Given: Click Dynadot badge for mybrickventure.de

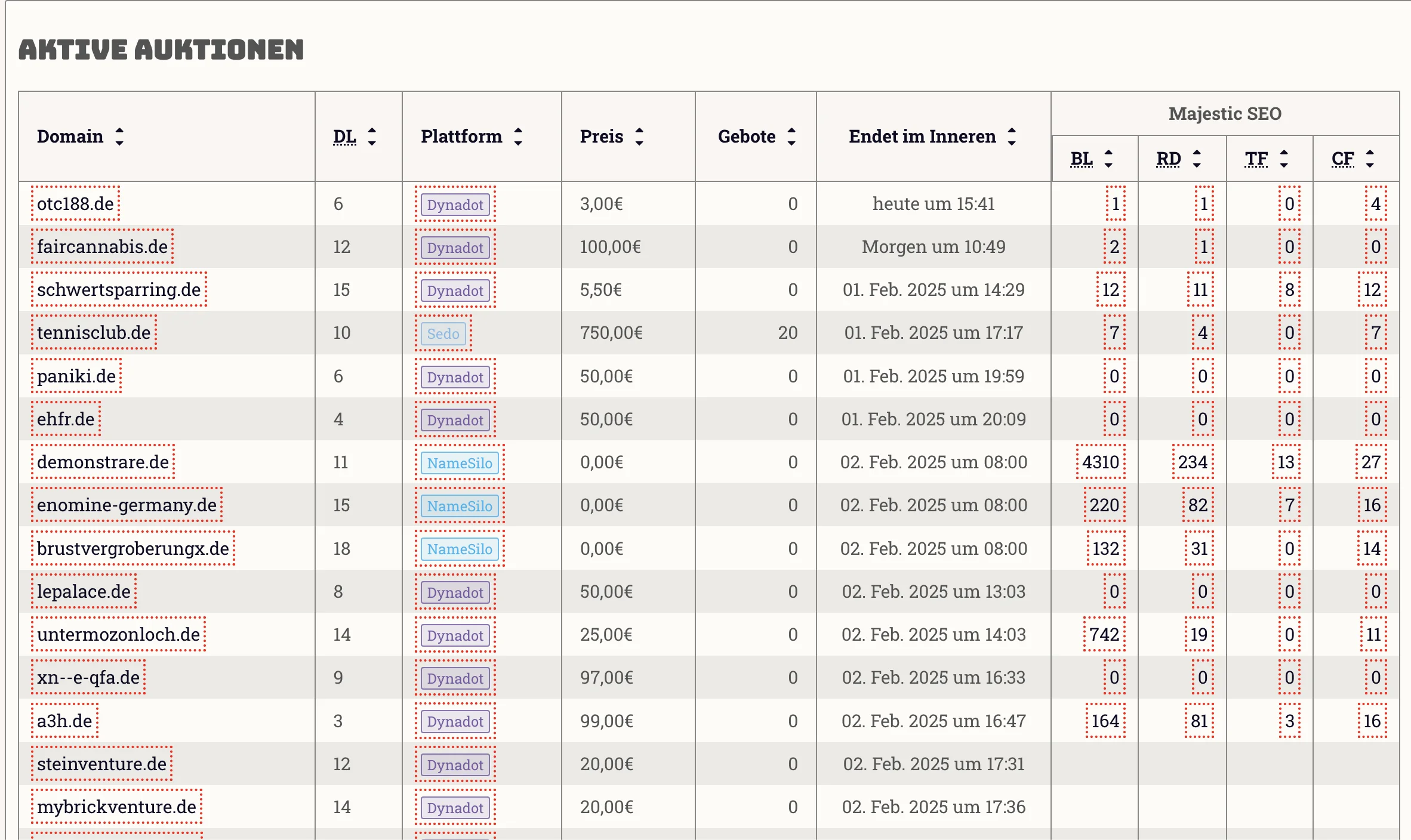Looking at the screenshot, I should (x=455, y=808).
